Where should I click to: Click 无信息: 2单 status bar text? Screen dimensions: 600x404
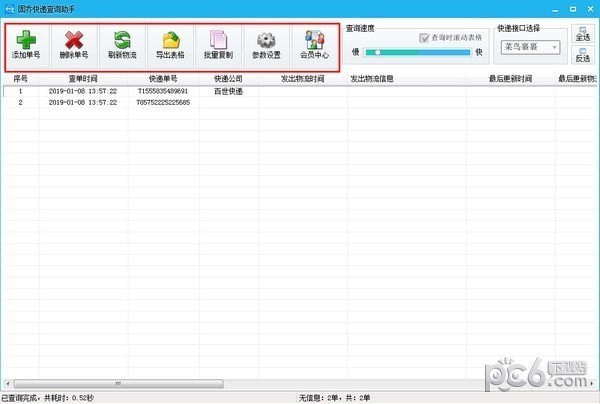click(x=318, y=398)
